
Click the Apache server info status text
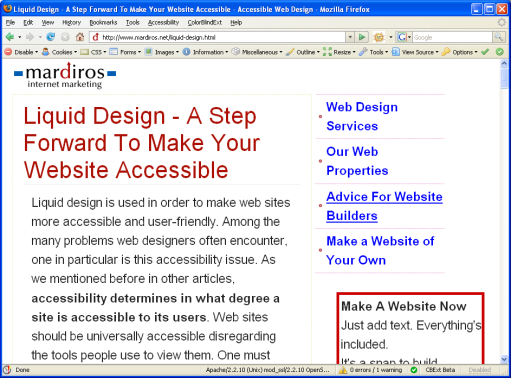pos(267,370)
